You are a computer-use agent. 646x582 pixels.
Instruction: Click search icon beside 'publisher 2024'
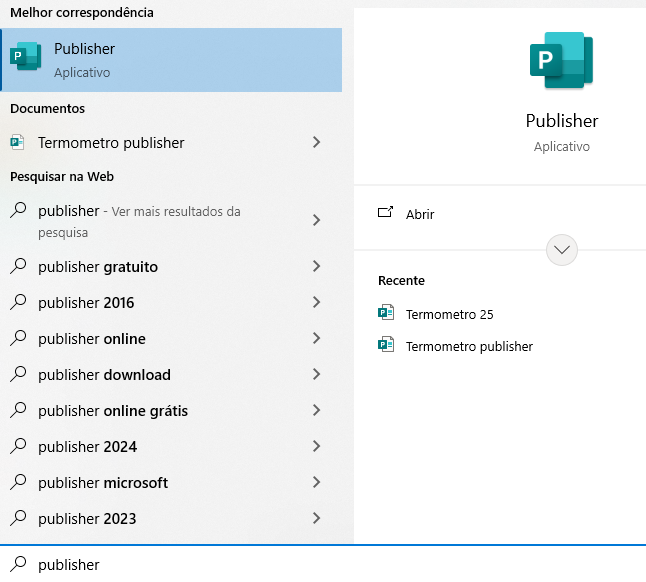coord(18,446)
